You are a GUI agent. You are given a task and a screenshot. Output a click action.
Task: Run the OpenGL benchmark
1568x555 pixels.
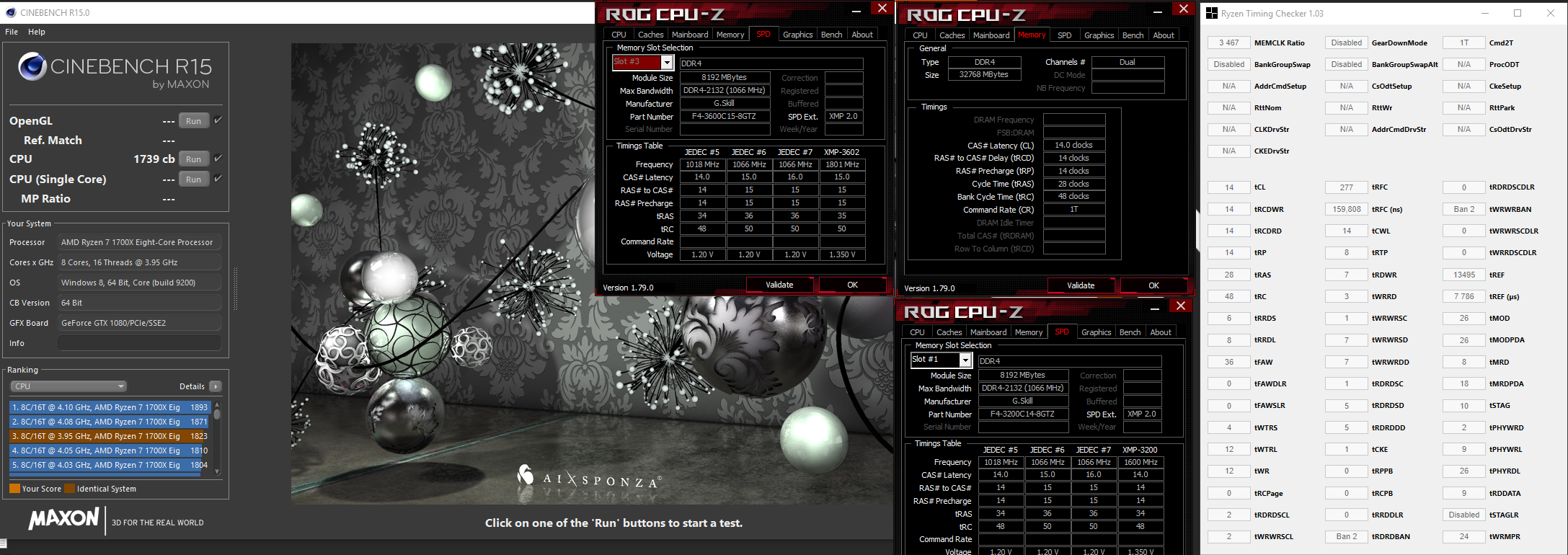pyautogui.click(x=194, y=121)
